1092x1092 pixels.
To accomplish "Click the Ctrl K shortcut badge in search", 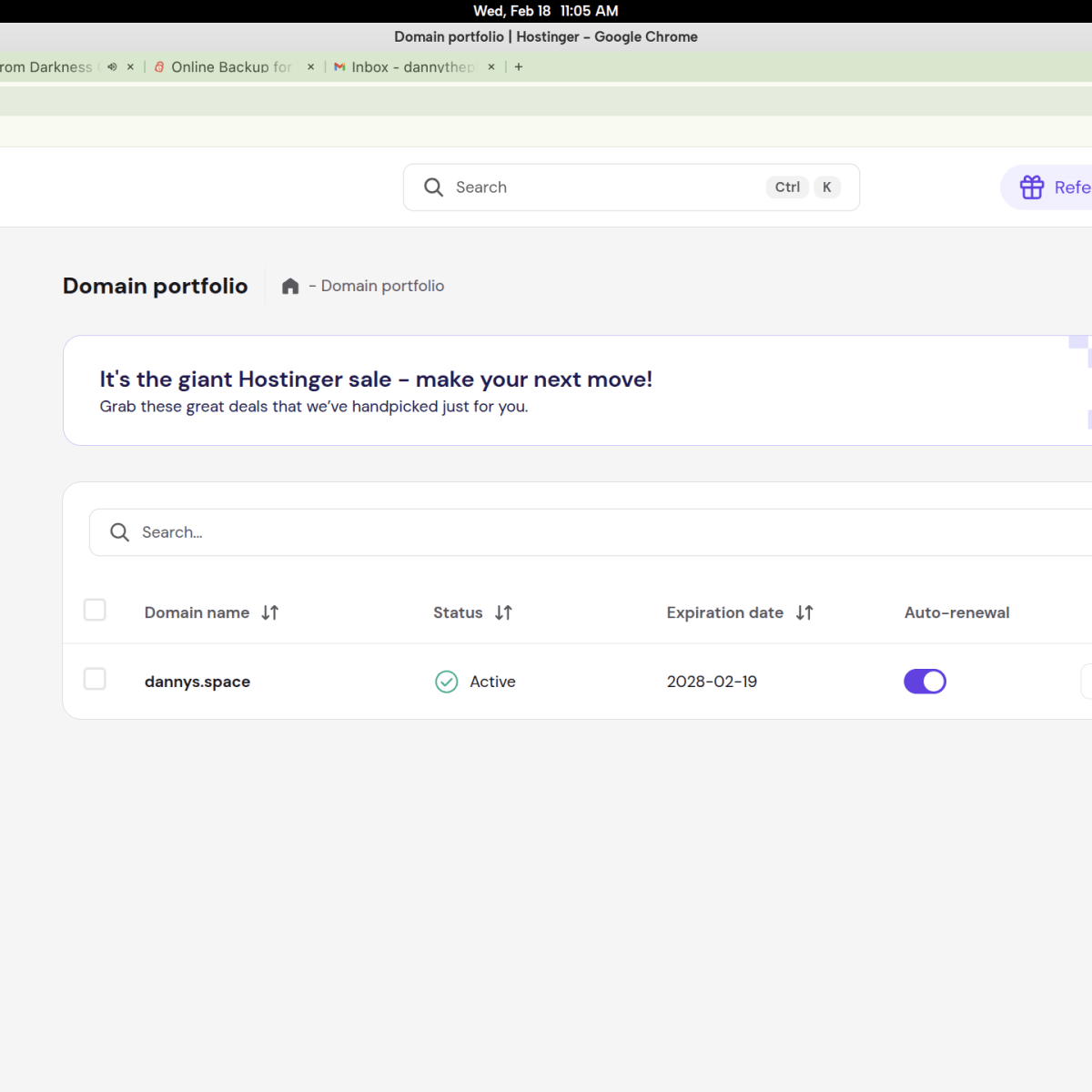I will pyautogui.click(x=804, y=187).
